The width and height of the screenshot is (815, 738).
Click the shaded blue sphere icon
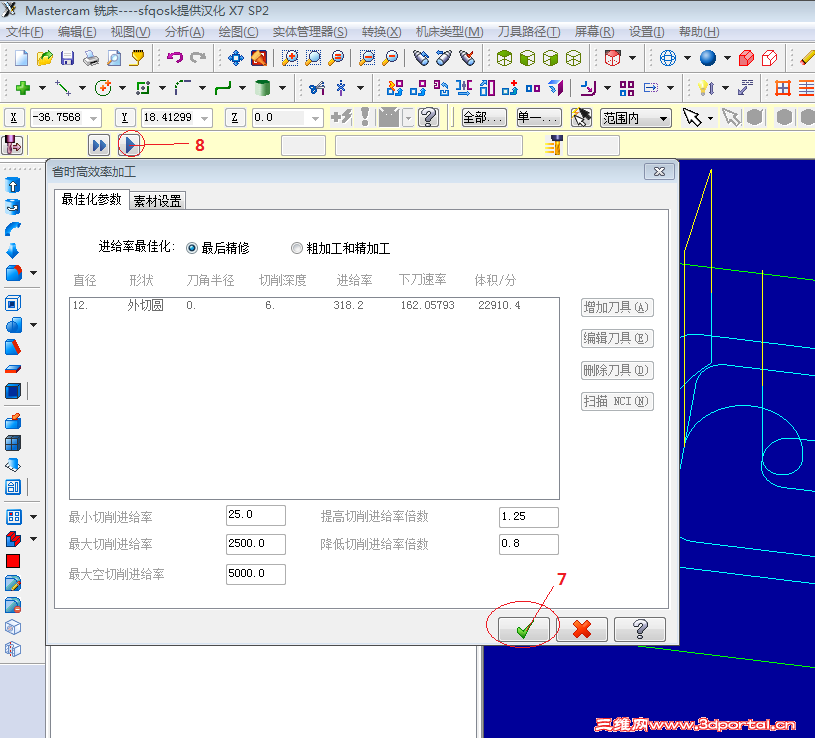(708, 58)
